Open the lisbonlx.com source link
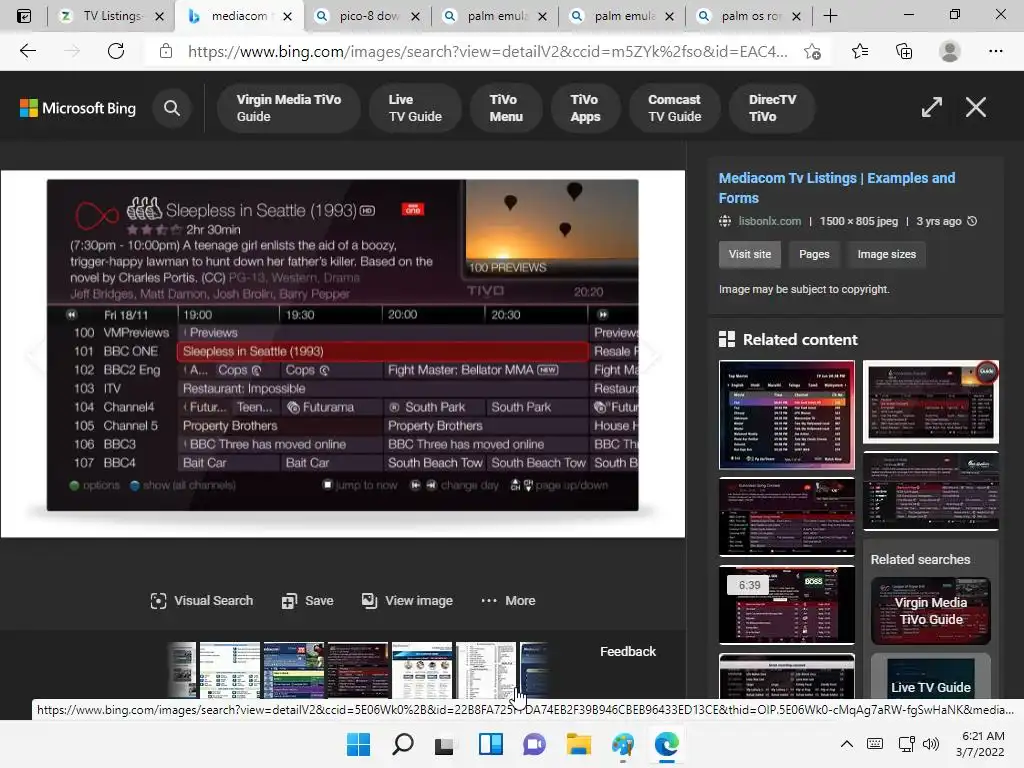This screenshot has width=1024, height=768. point(769,221)
